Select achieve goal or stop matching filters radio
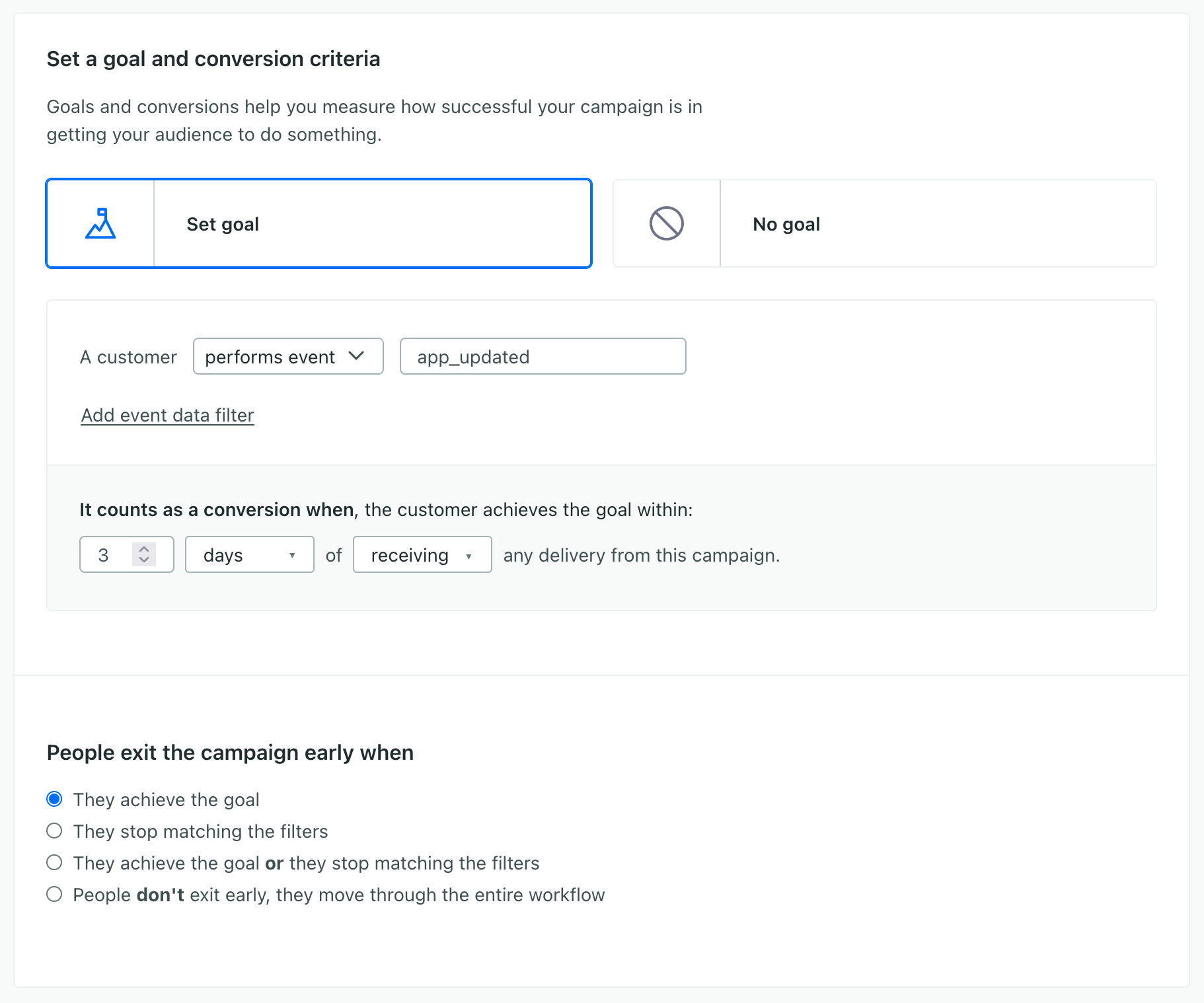Viewport: 1204px width, 1003px height. [x=54, y=862]
